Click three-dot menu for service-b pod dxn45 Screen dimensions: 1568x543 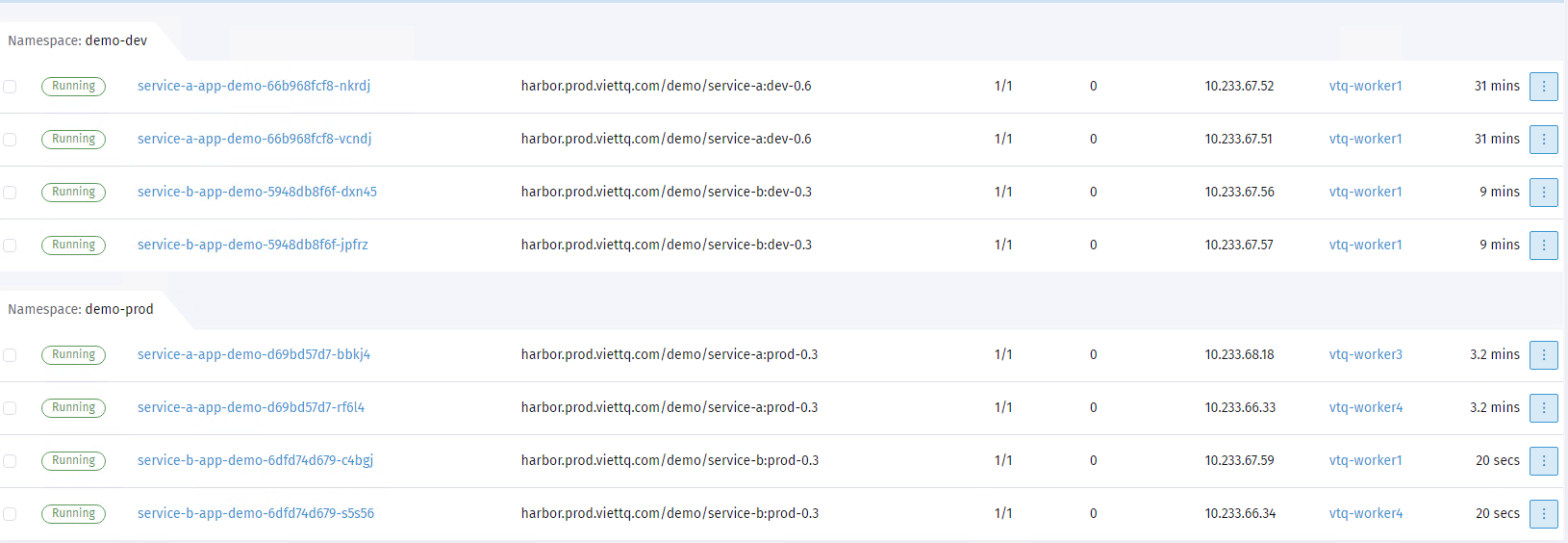pos(1543,193)
